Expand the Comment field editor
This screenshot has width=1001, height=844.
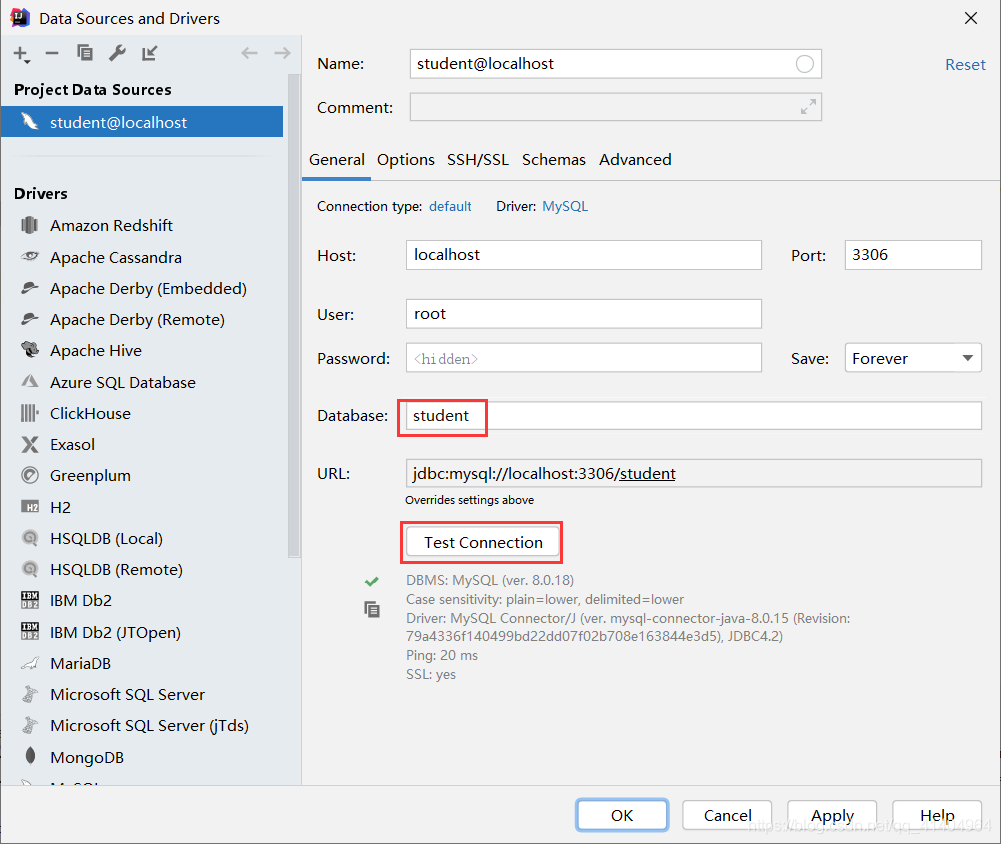(x=807, y=107)
